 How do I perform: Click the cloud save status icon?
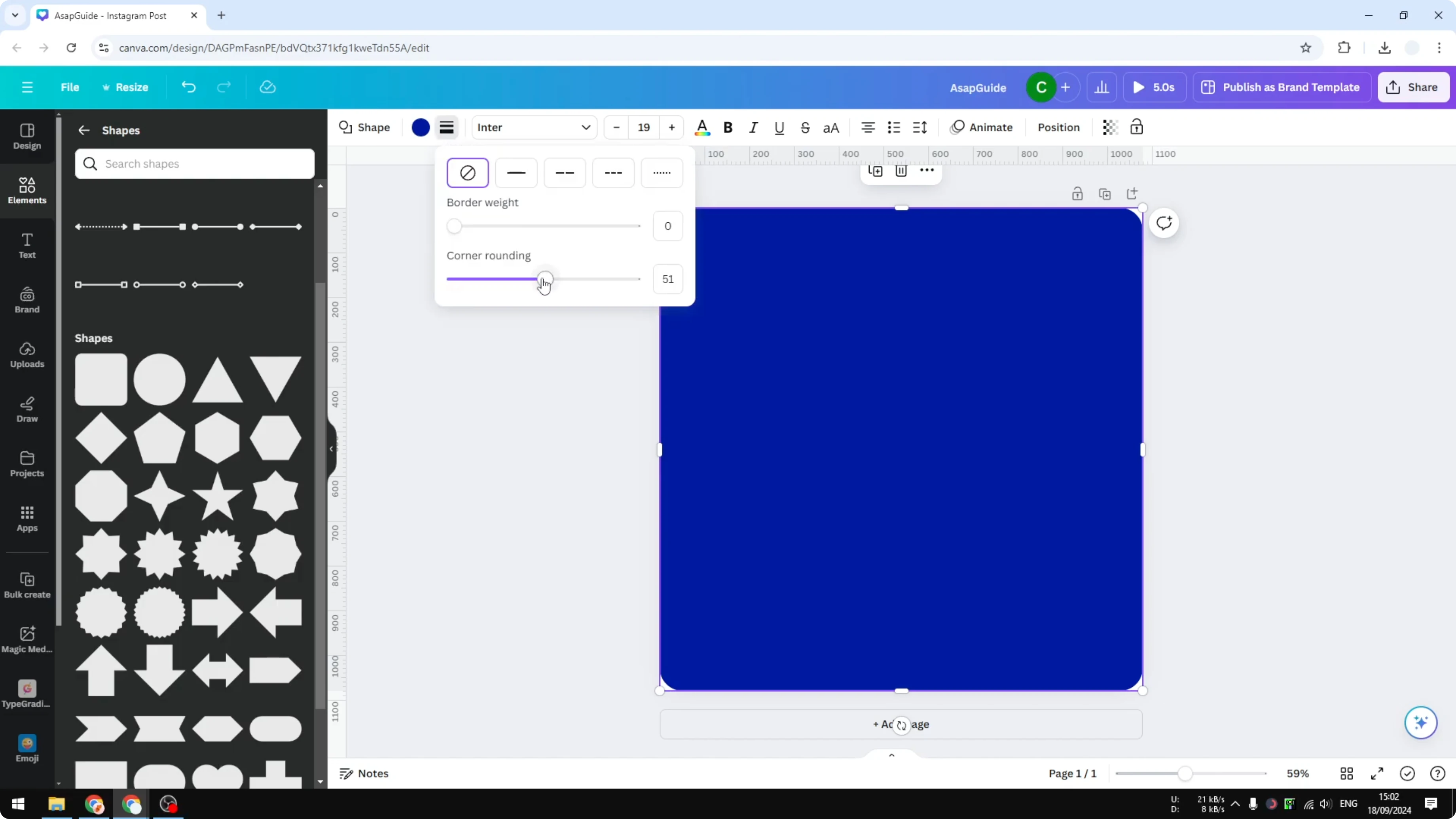(x=267, y=87)
